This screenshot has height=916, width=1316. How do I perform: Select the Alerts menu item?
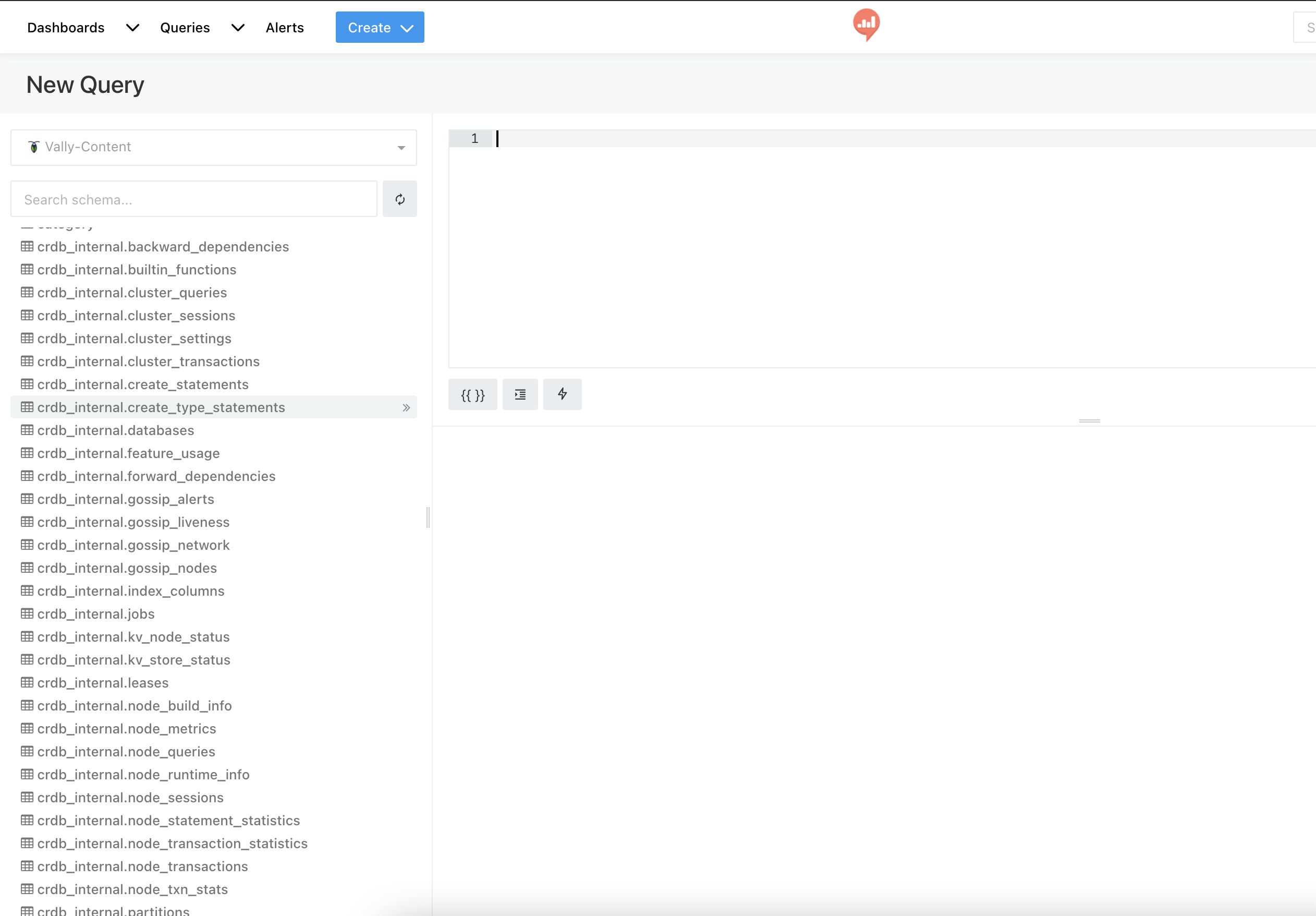(284, 28)
